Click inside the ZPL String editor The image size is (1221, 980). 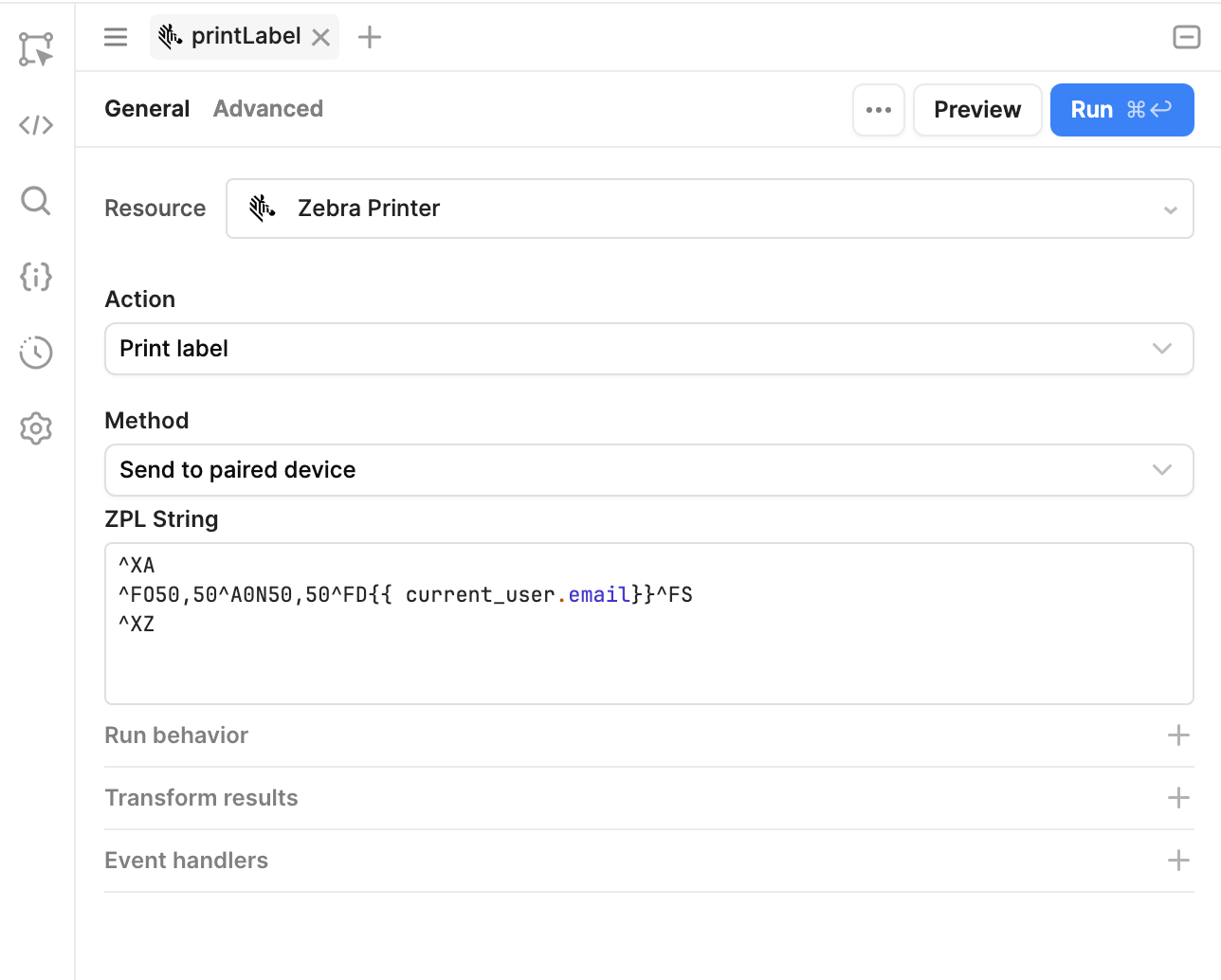coord(648,624)
